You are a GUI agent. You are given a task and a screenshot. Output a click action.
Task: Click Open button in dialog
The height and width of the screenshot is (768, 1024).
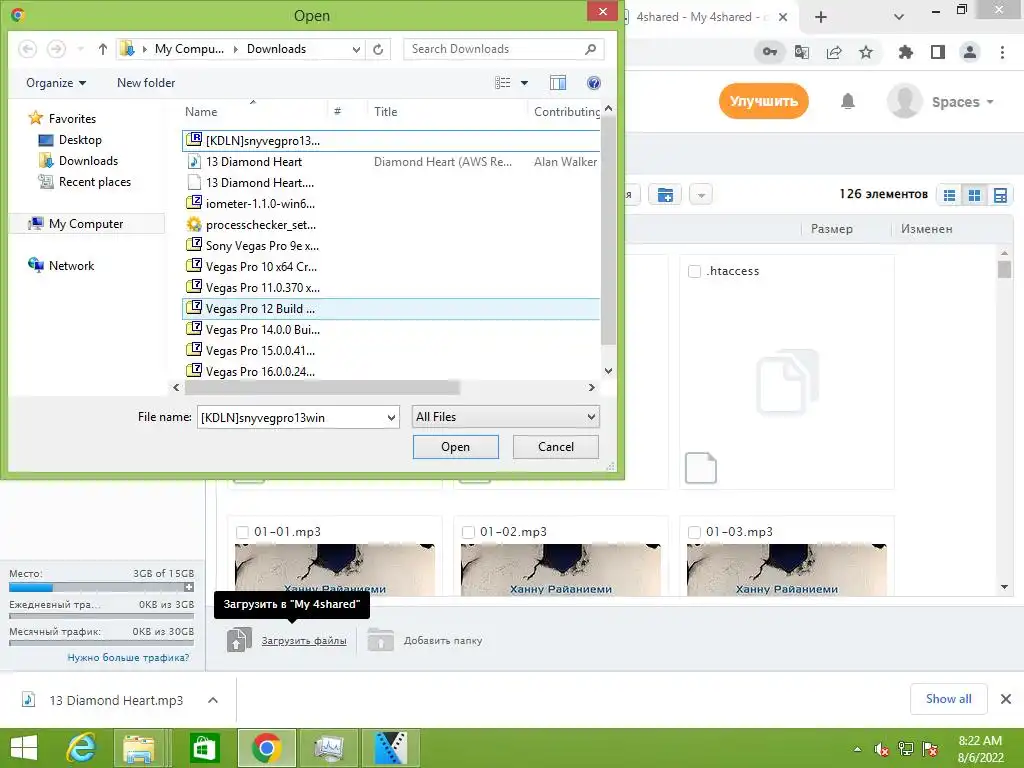click(456, 447)
